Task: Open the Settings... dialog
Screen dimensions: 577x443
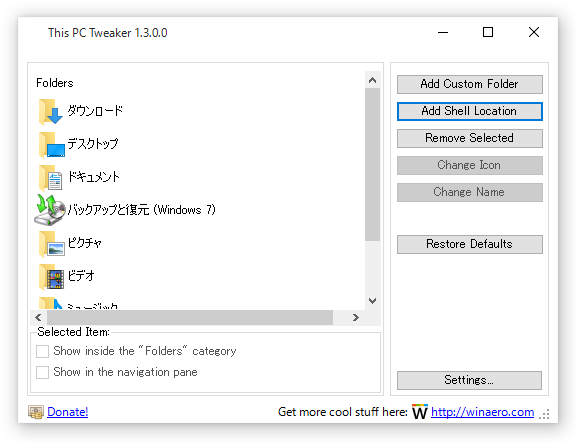Action: click(469, 380)
